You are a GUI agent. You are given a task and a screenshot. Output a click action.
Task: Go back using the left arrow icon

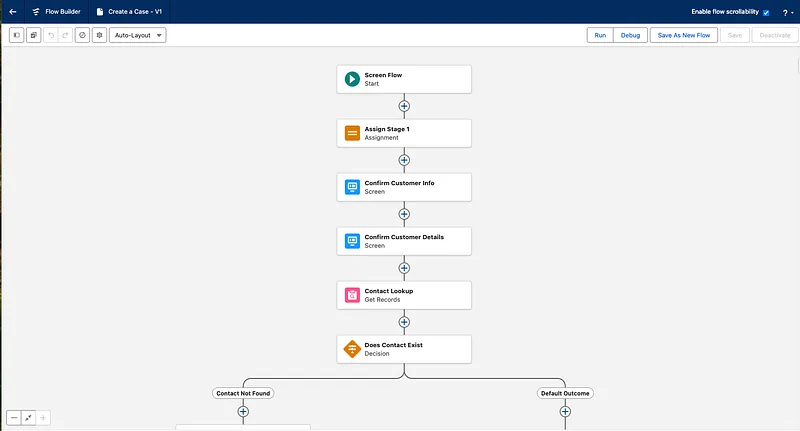pyautogui.click(x=13, y=12)
